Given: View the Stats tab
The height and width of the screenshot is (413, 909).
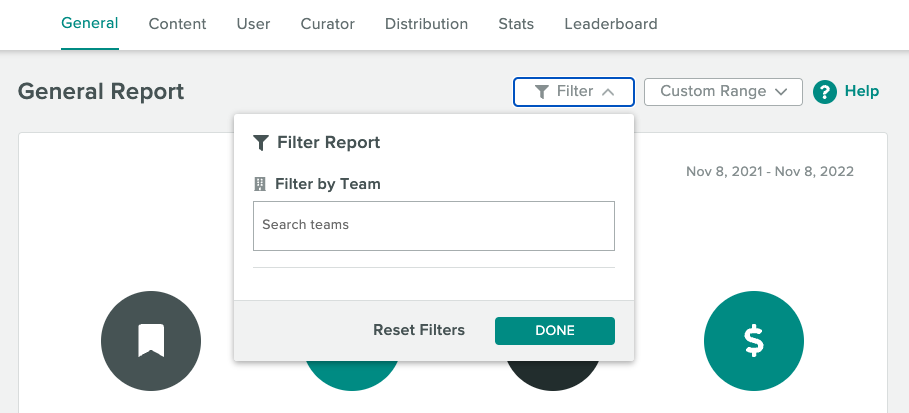Looking at the screenshot, I should [x=516, y=24].
